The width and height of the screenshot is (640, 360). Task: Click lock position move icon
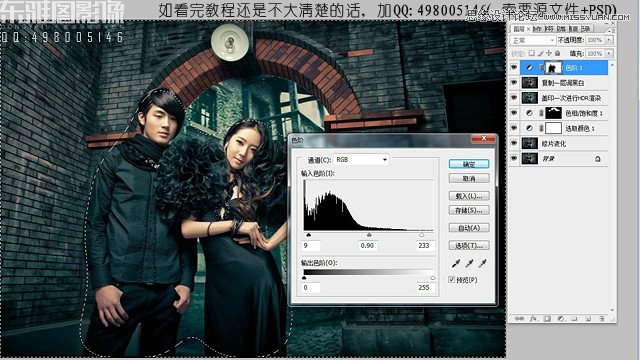(x=549, y=53)
